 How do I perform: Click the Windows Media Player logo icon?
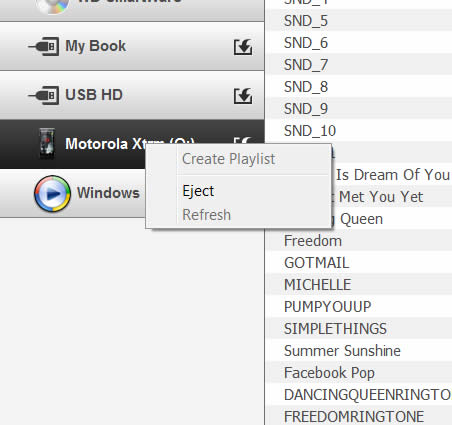pos(52,193)
